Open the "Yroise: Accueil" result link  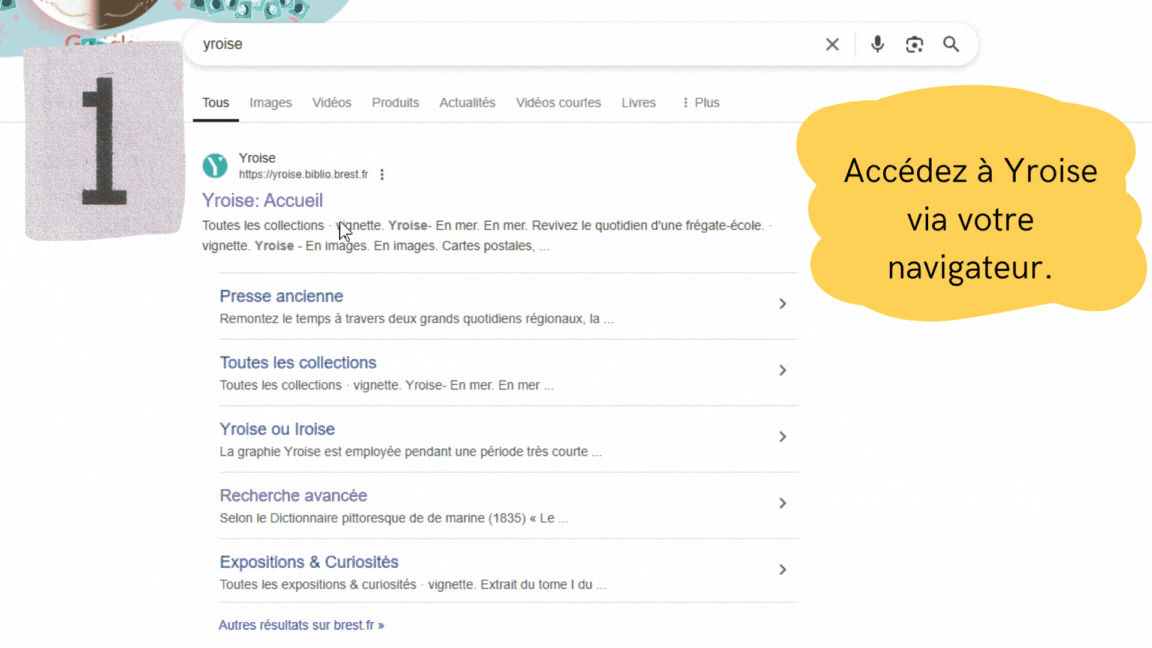click(x=262, y=201)
